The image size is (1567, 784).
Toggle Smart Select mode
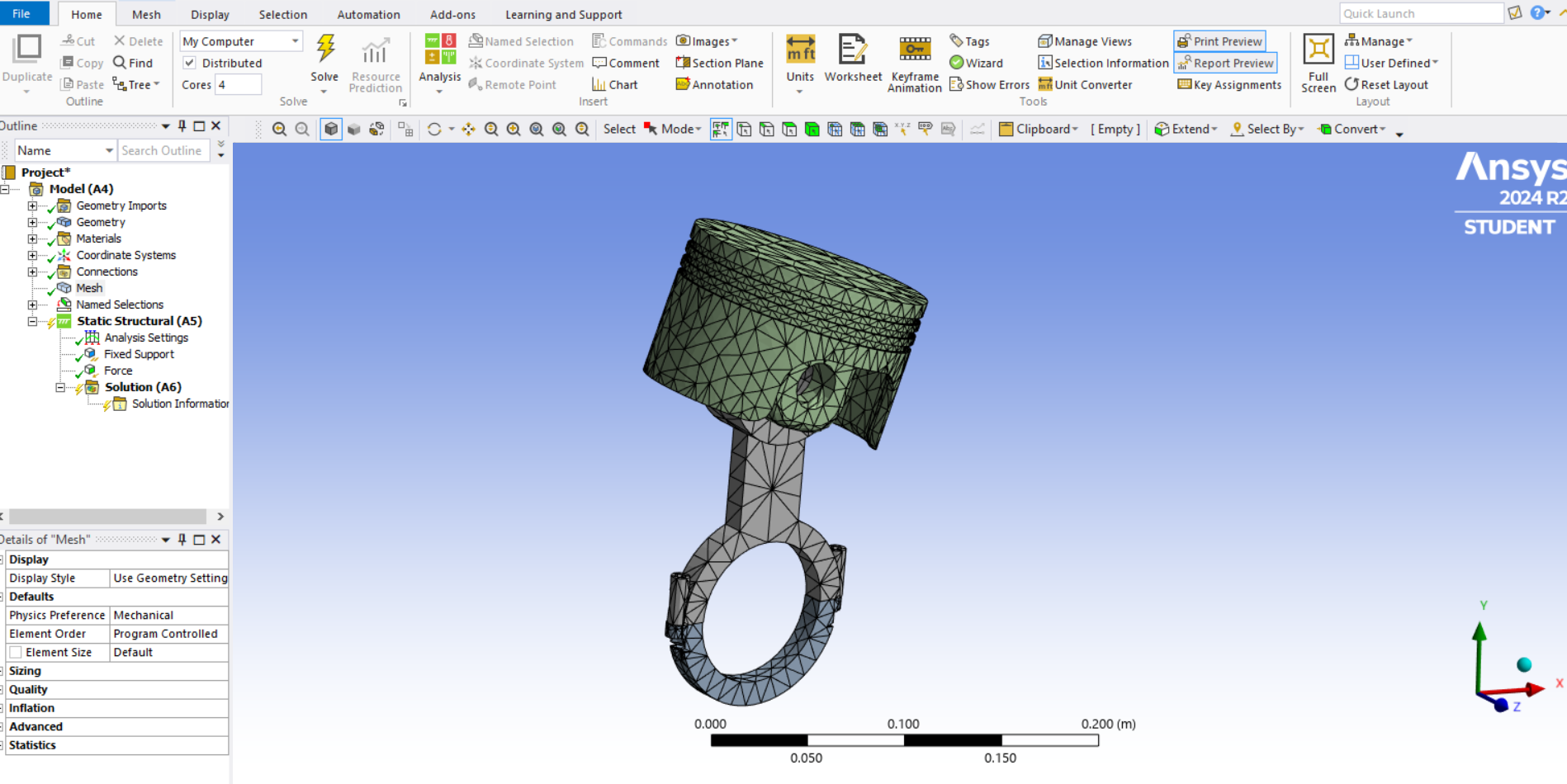tap(721, 130)
